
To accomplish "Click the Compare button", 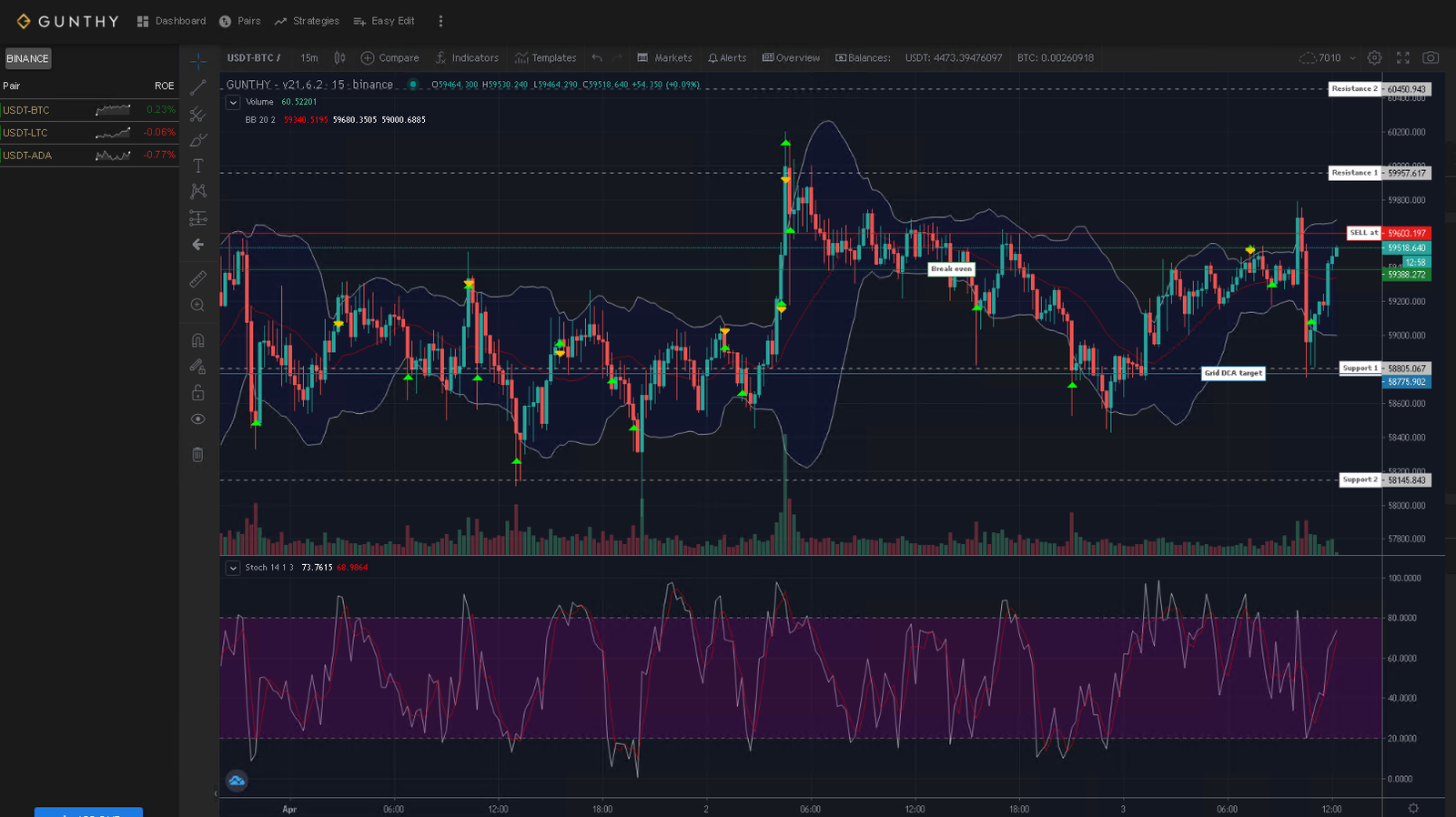I will (x=390, y=58).
